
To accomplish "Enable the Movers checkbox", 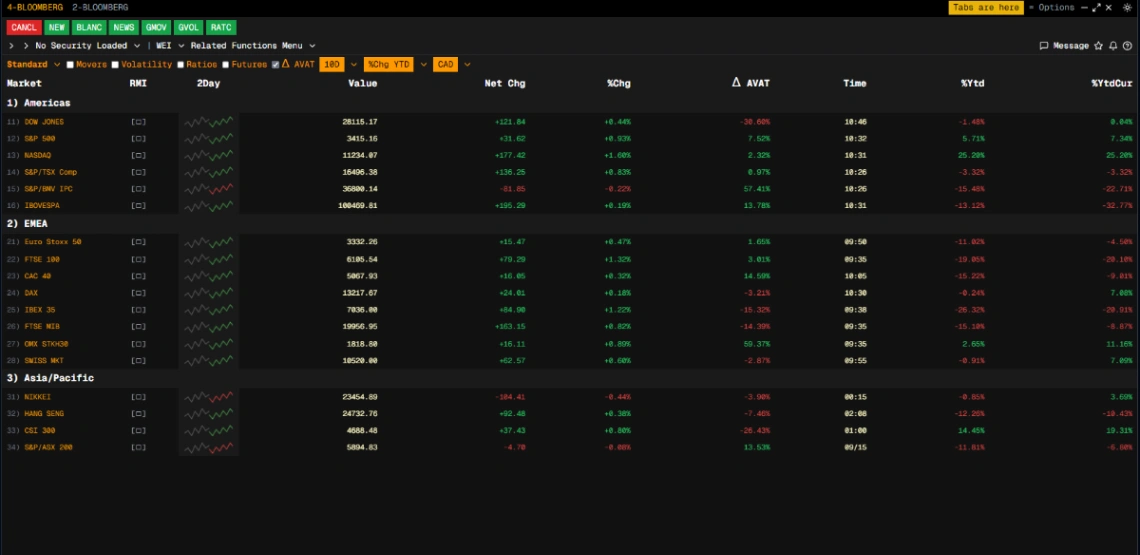I will click(x=71, y=65).
